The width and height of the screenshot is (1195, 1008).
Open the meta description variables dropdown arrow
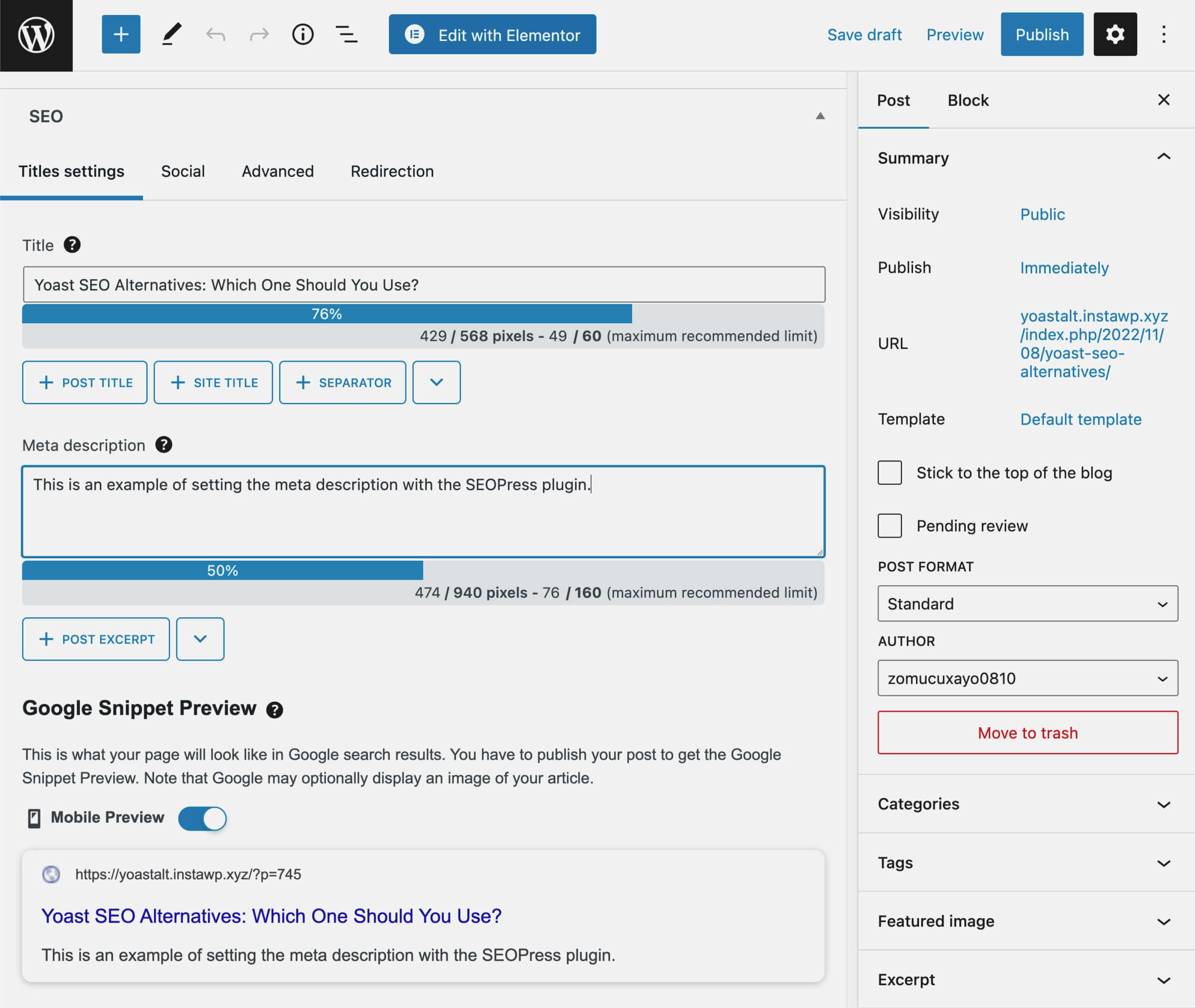(x=200, y=639)
